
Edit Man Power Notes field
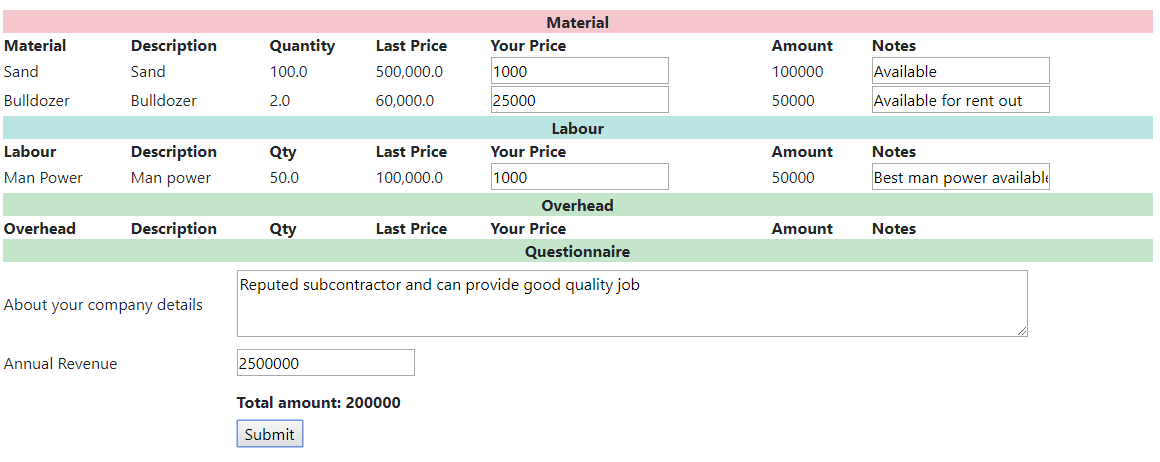coord(960,177)
